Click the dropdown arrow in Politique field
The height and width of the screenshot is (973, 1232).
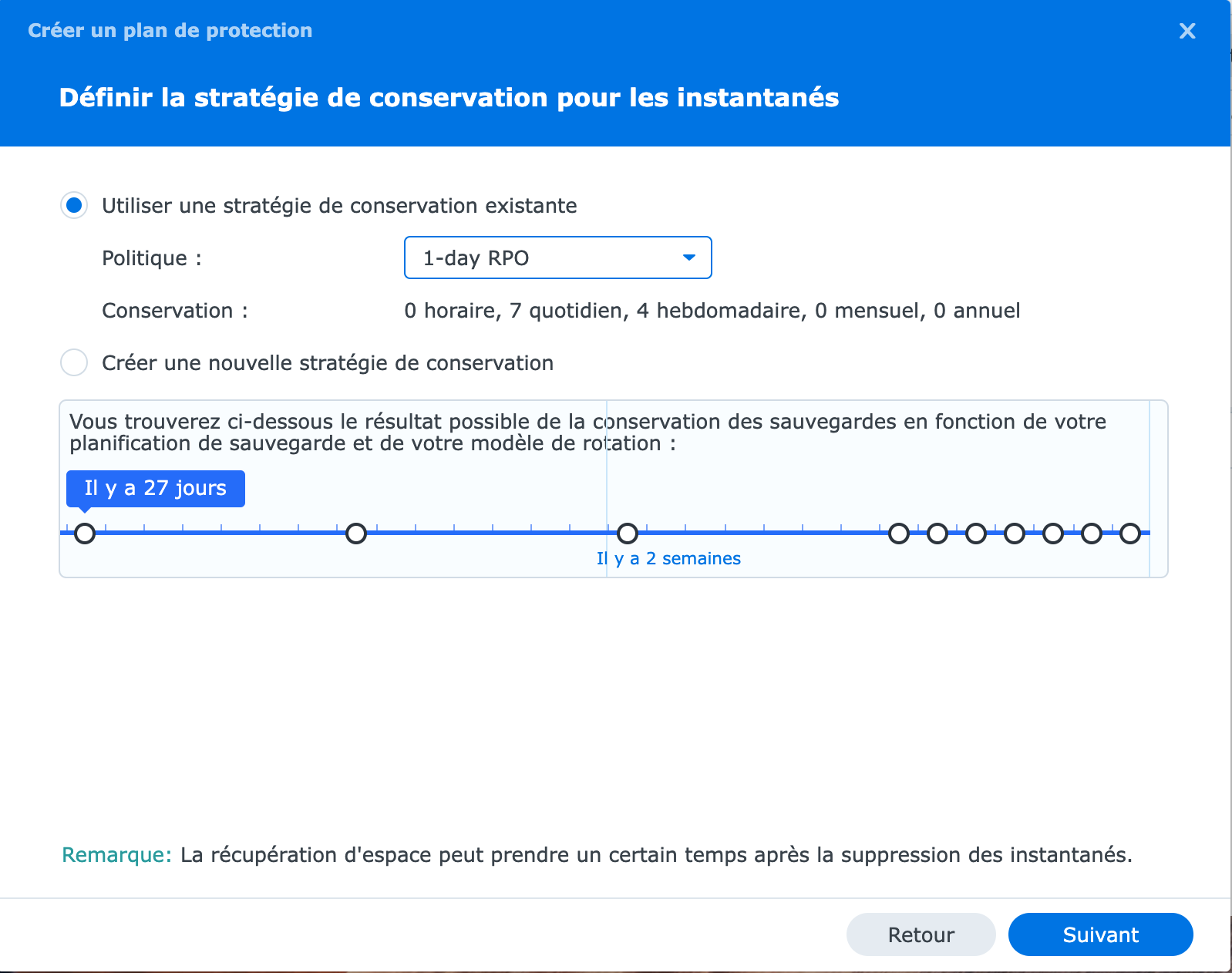coord(689,258)
